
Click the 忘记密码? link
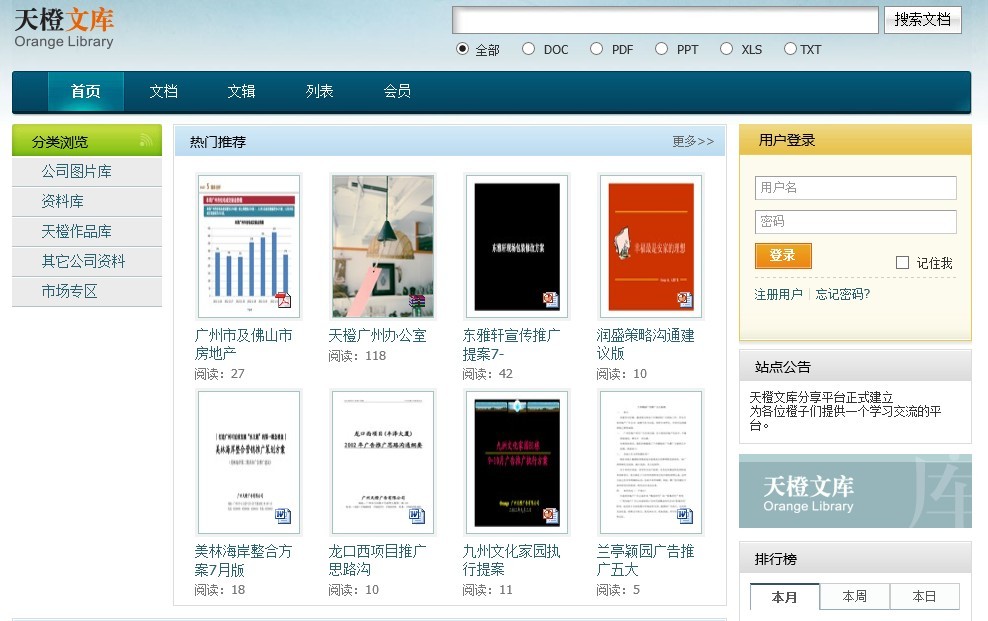point(843,294)
